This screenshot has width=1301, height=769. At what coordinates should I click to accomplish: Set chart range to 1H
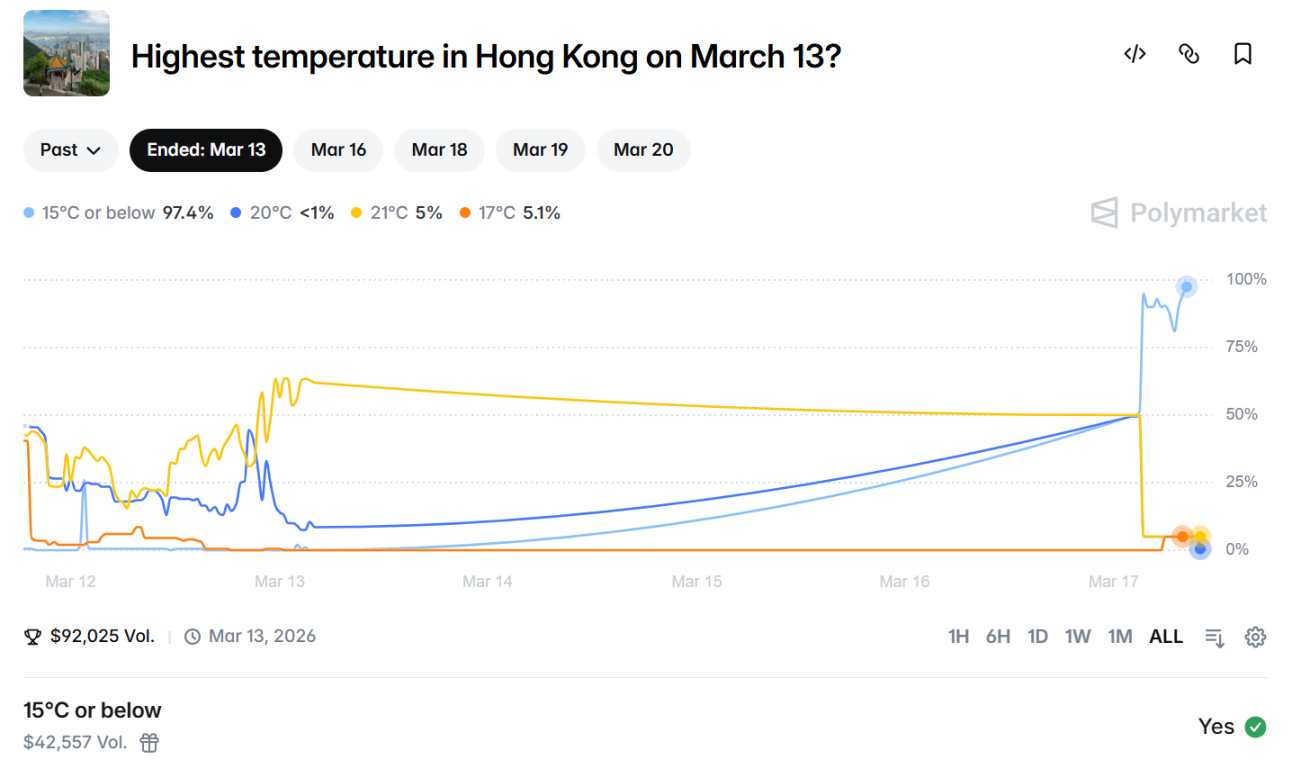tap(958, 636)
